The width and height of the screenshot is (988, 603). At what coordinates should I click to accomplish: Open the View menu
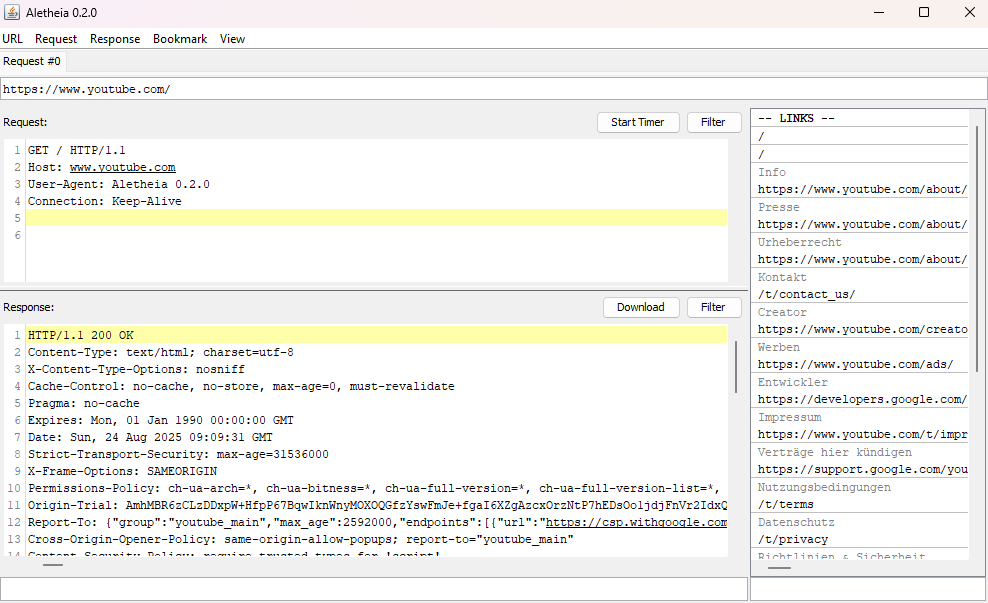(x=233, y=39)
